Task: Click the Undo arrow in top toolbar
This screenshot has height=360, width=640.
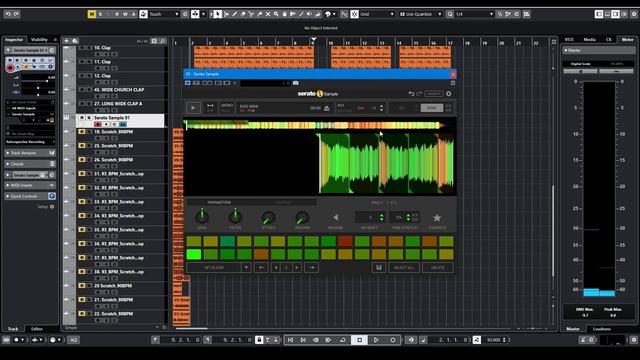Action: click(x=8, y=14)
